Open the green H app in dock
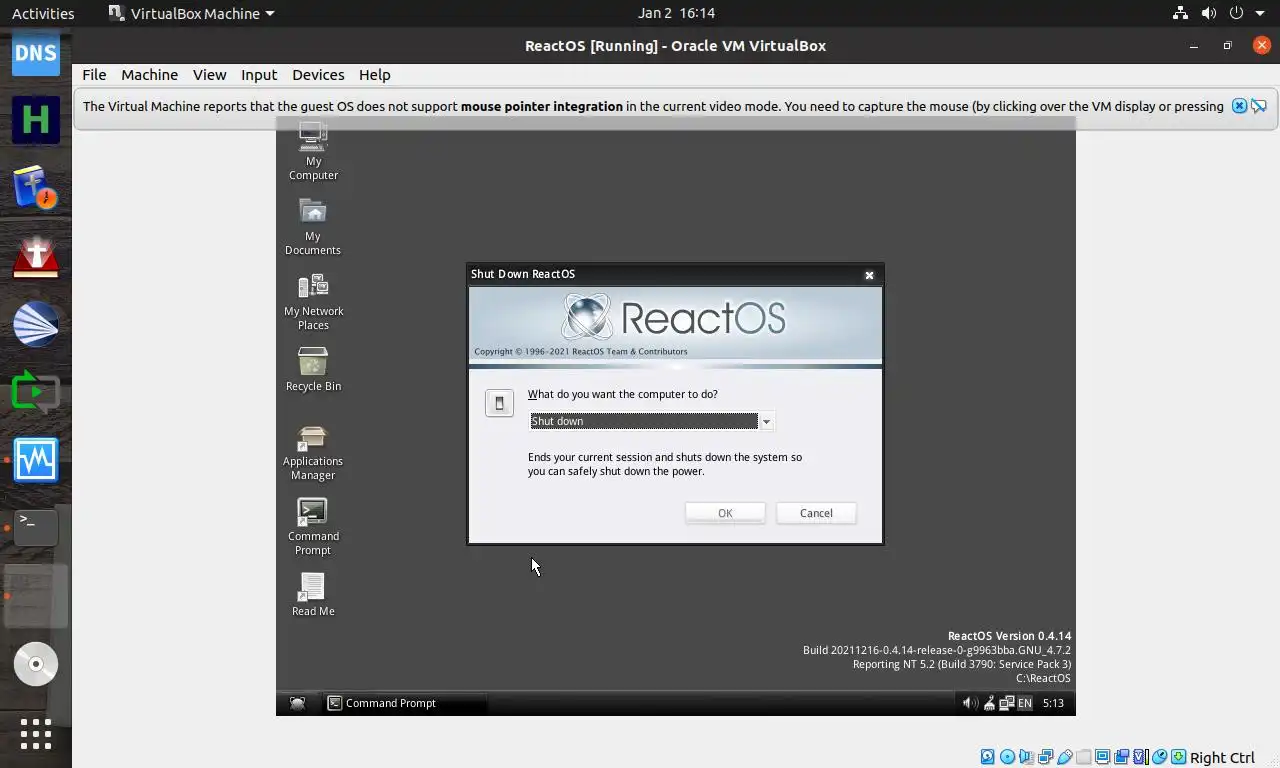The width and height of the screenshot is (1280, 768). pos(35,120)
